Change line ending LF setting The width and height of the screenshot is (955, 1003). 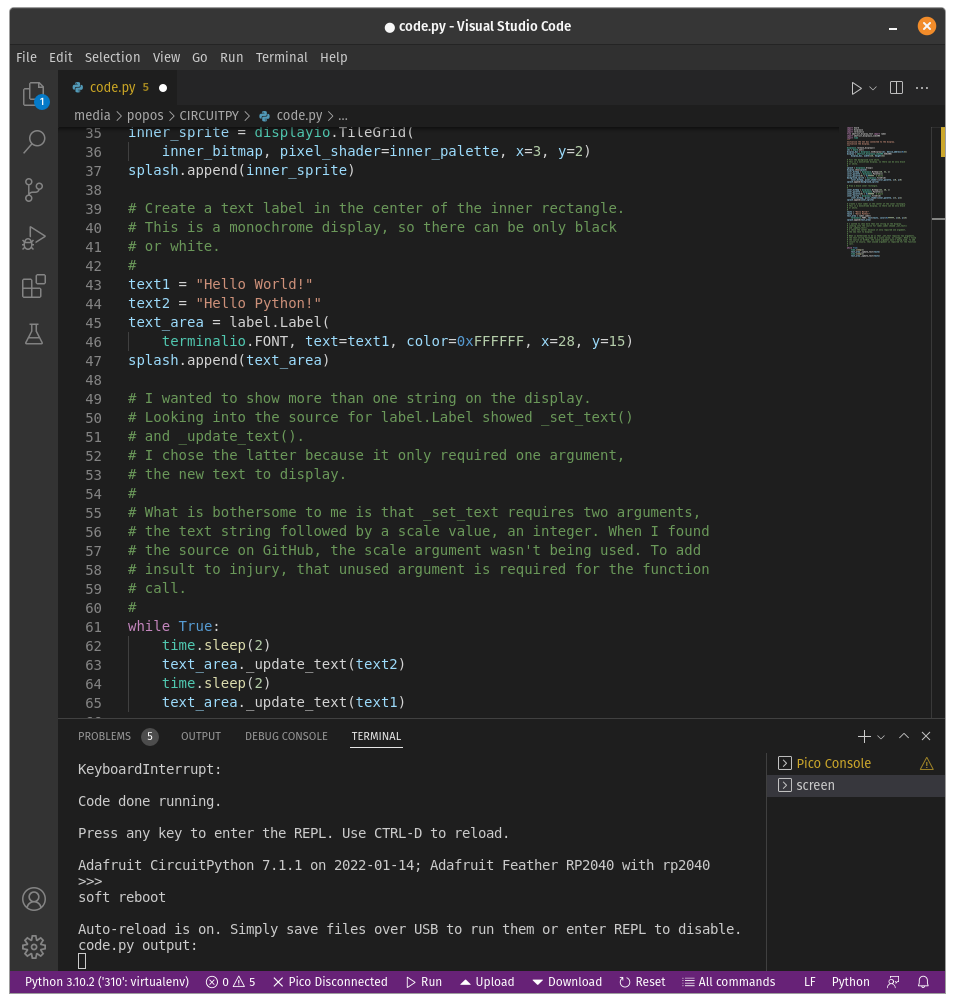pyautogui.click(x=809, y=982)
